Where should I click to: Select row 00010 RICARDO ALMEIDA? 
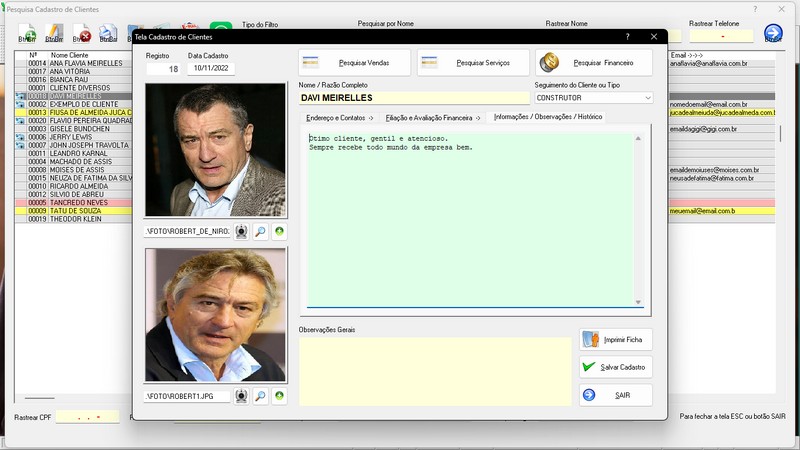tap(75, 186)
